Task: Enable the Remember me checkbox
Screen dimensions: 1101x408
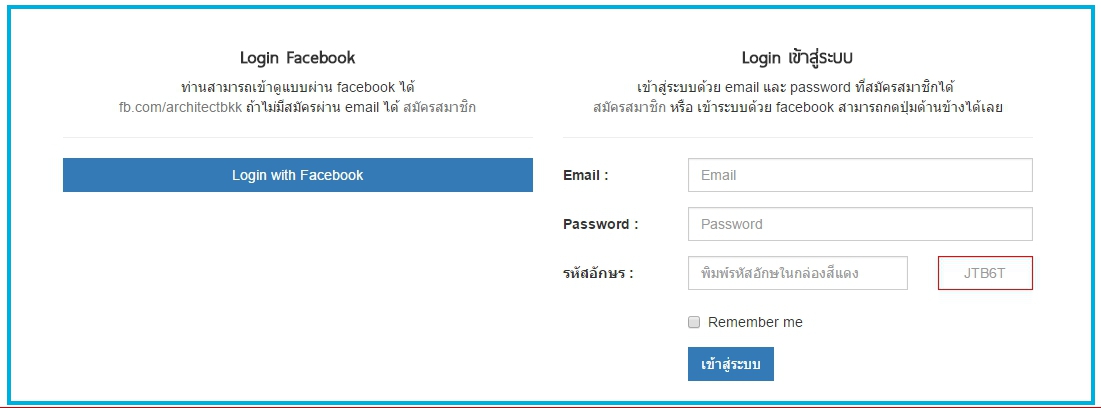Action: point(694,322)
